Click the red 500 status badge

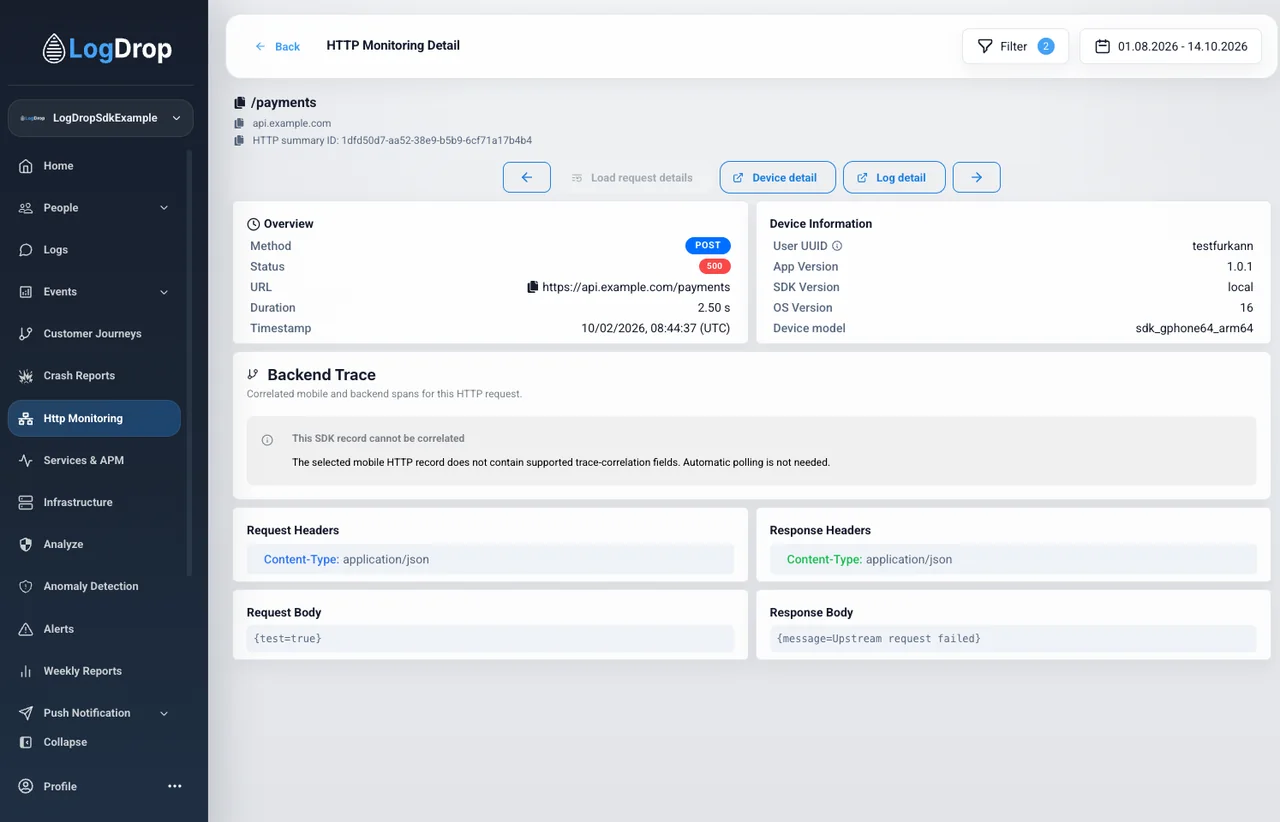[715, 266]
